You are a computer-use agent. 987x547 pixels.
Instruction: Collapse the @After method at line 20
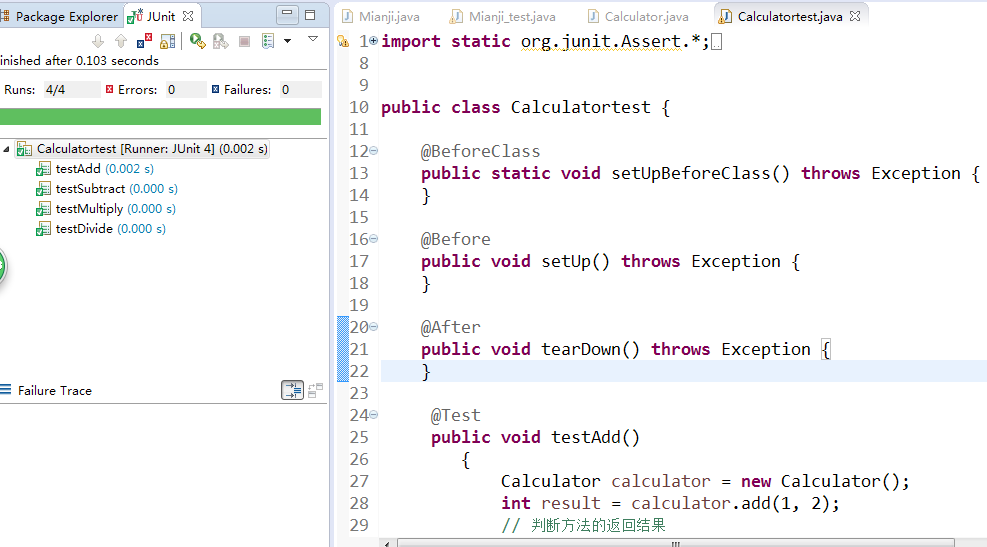(373, 327)
